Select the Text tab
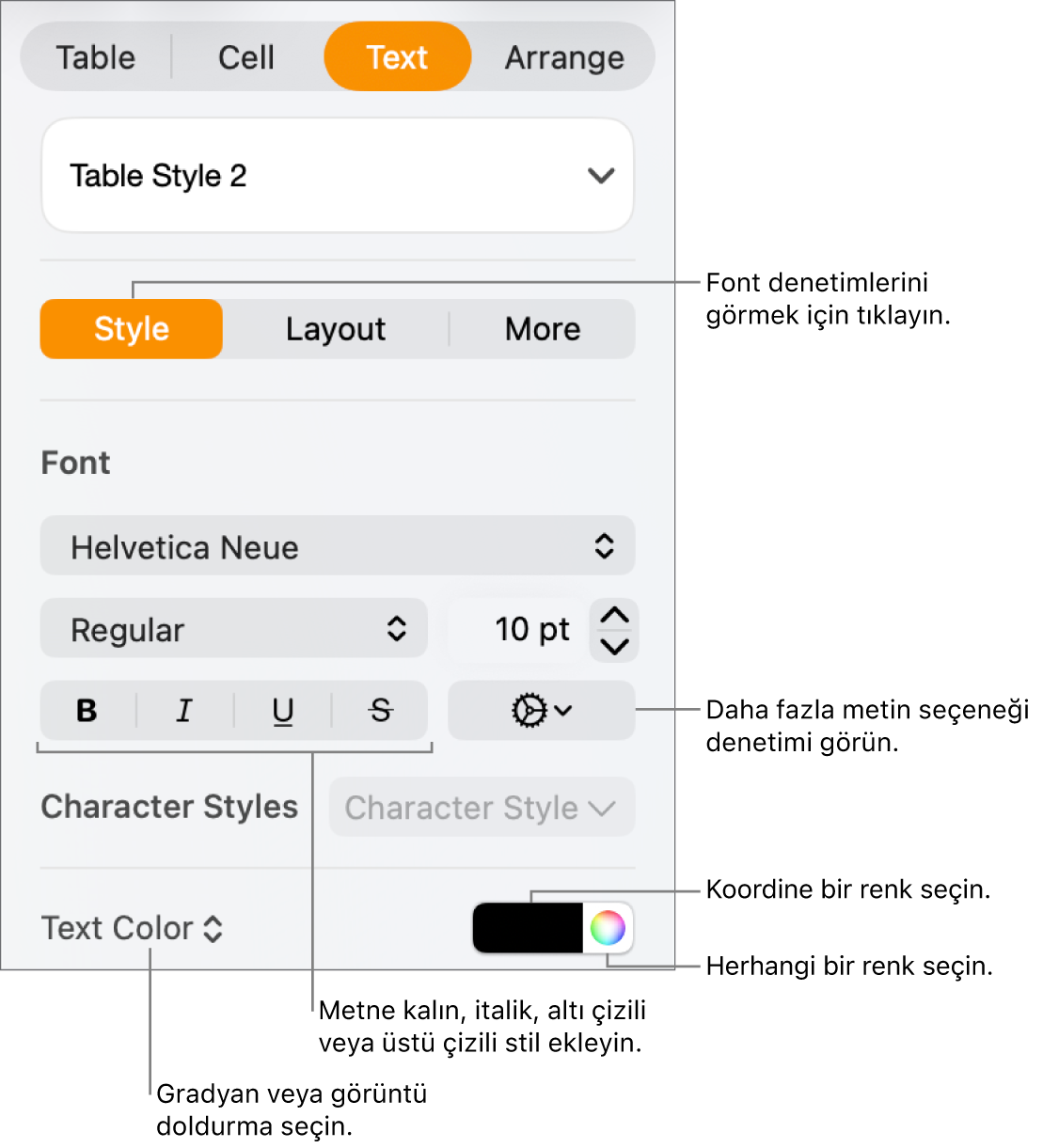Screen dimensions: 1043x1148 click(397, 57)
